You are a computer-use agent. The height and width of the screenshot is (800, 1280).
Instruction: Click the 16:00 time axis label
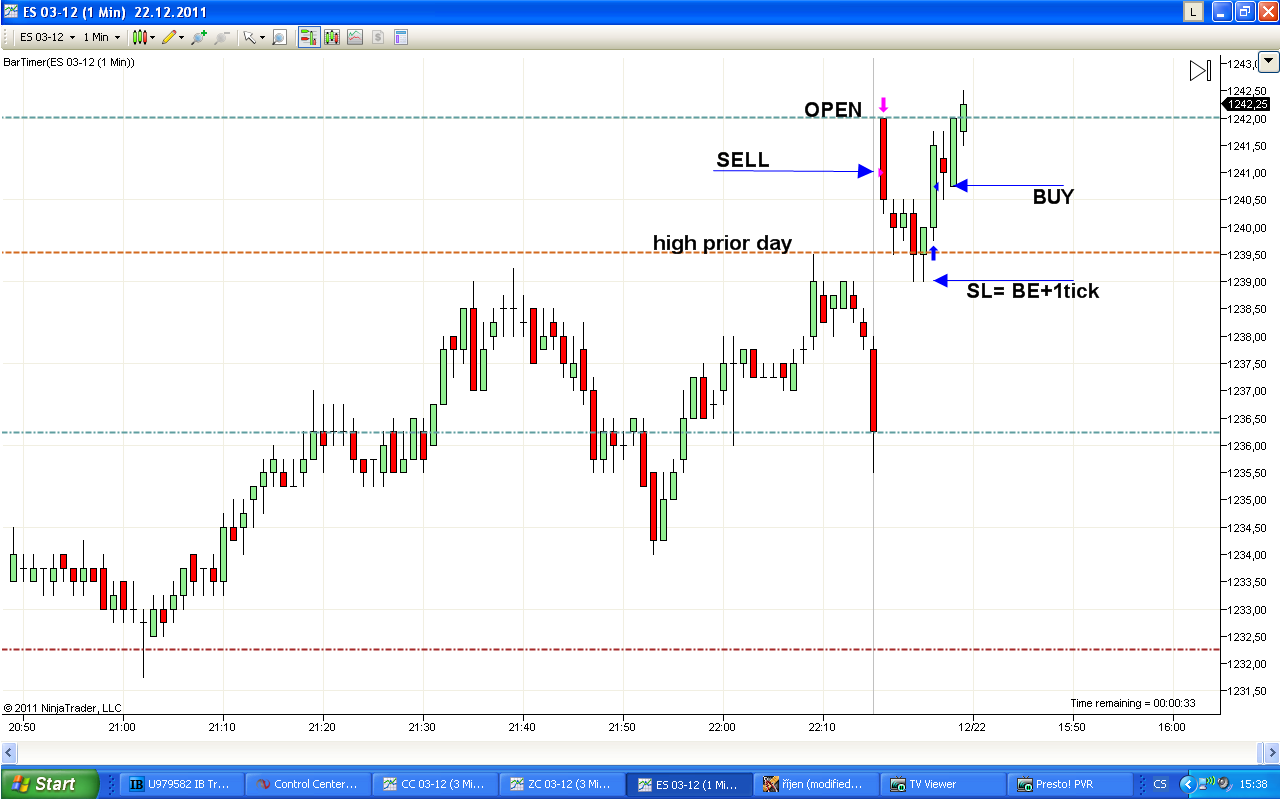[1172, 727]
